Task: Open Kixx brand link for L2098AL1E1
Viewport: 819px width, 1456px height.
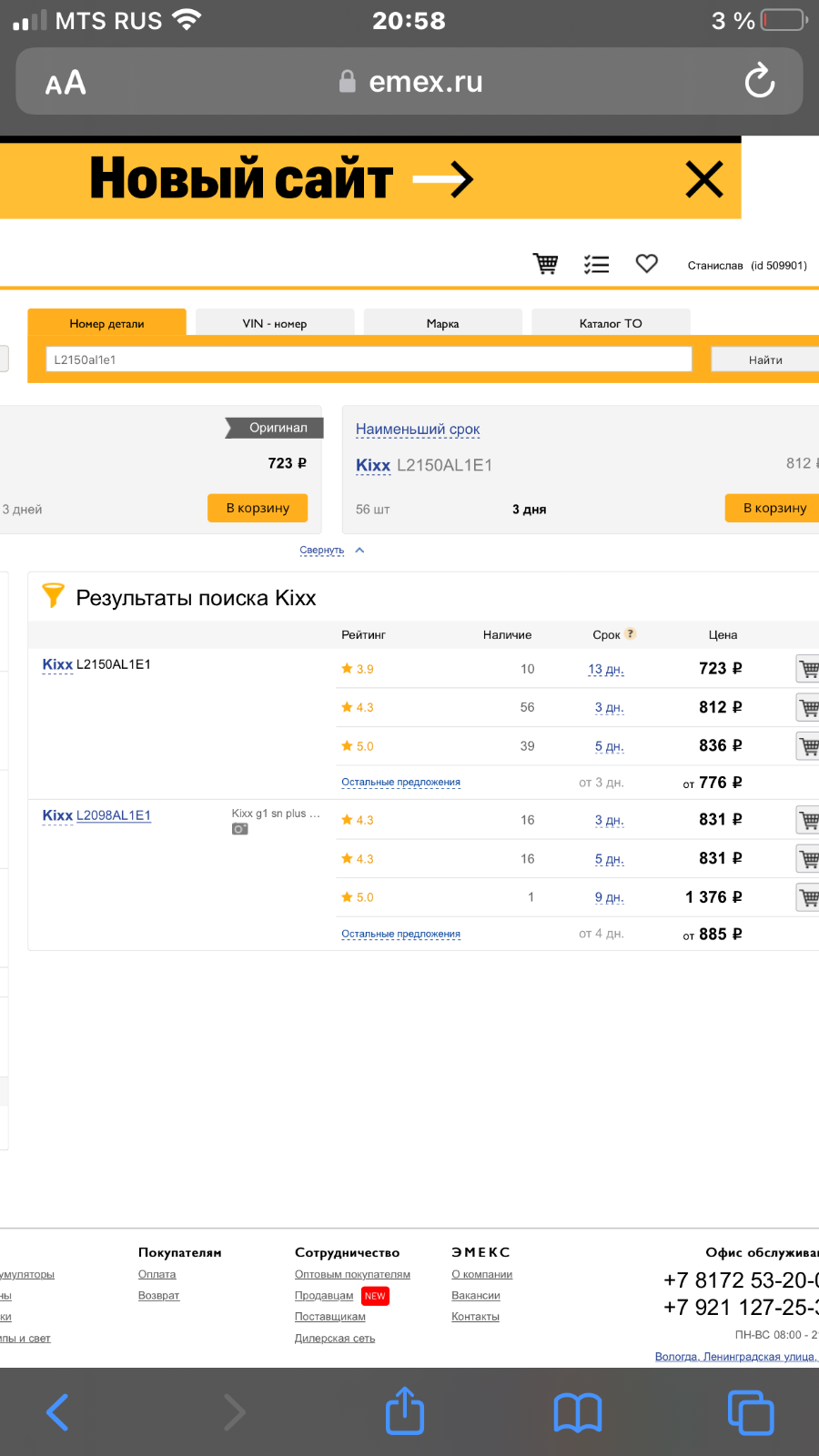Action: [x=57, y=815]
